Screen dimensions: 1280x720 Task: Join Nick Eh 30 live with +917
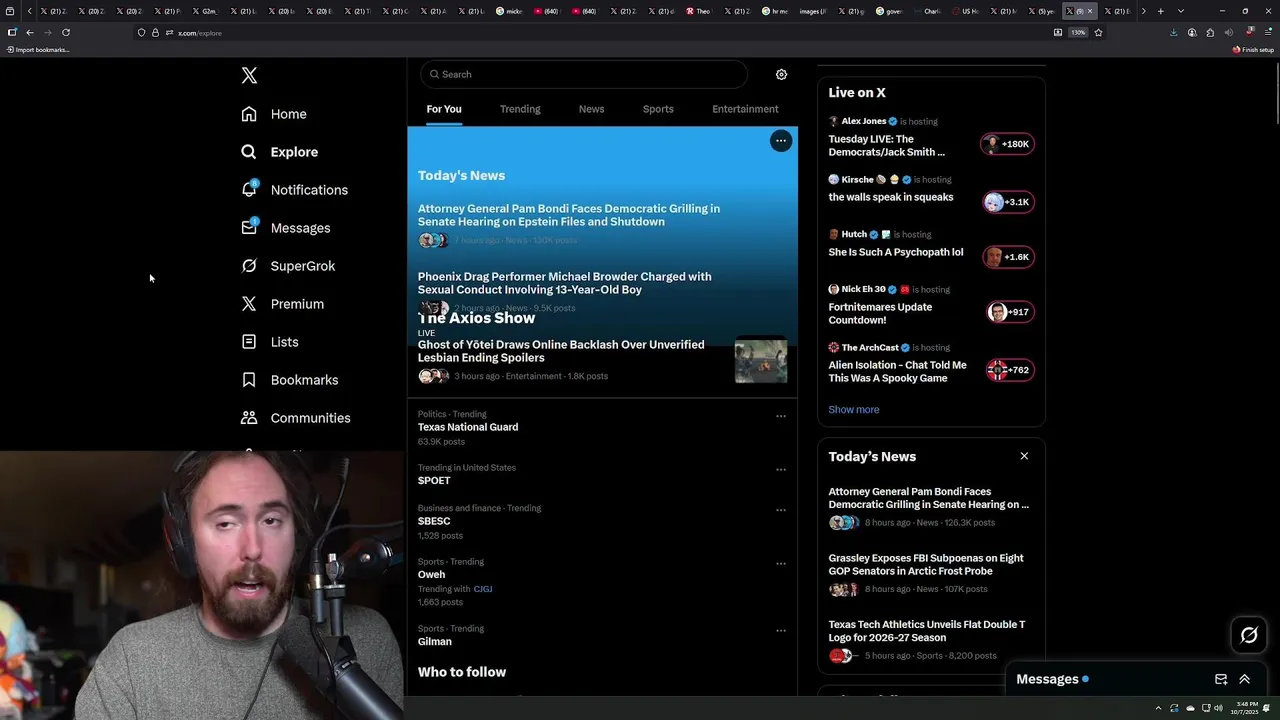[x=1009, y=312]
